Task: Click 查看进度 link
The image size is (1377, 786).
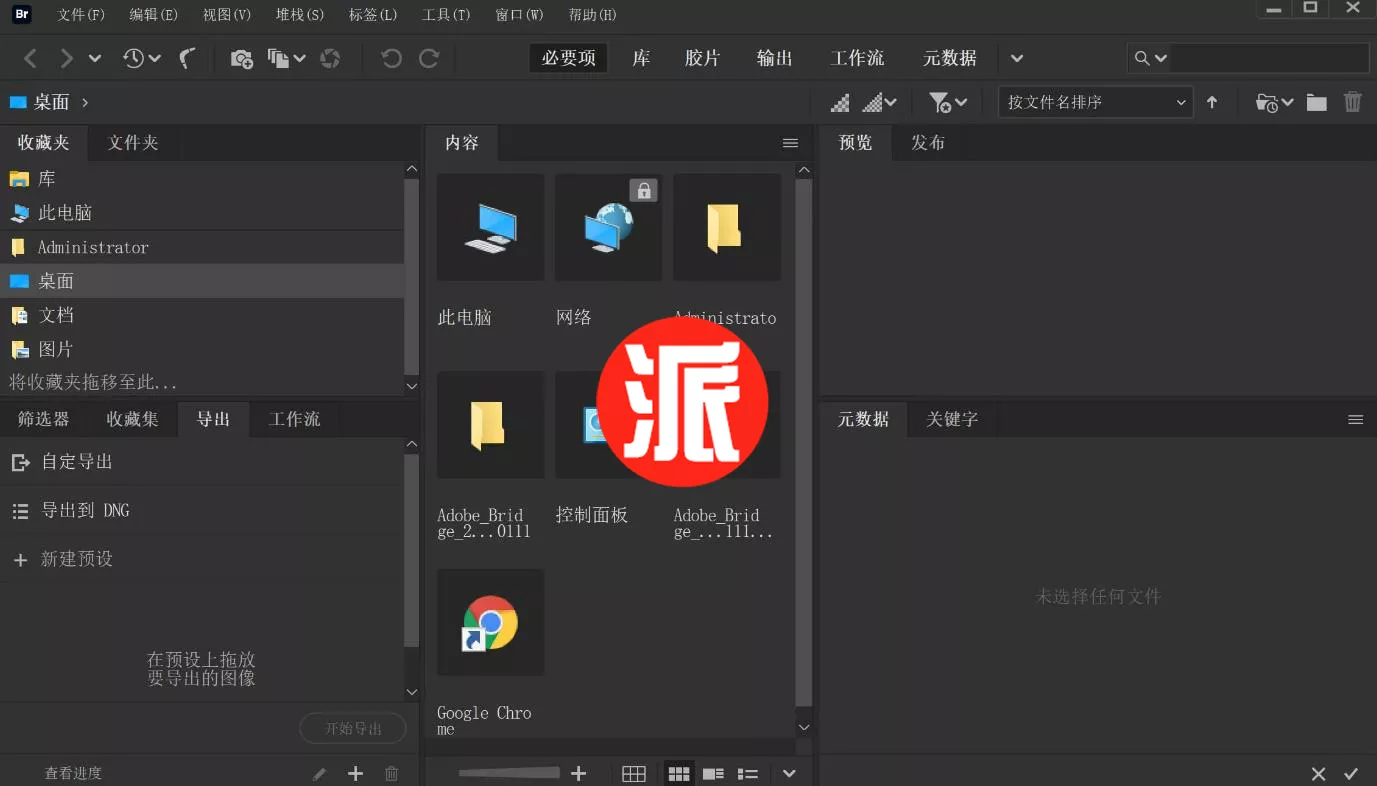Action: point(73,773)
